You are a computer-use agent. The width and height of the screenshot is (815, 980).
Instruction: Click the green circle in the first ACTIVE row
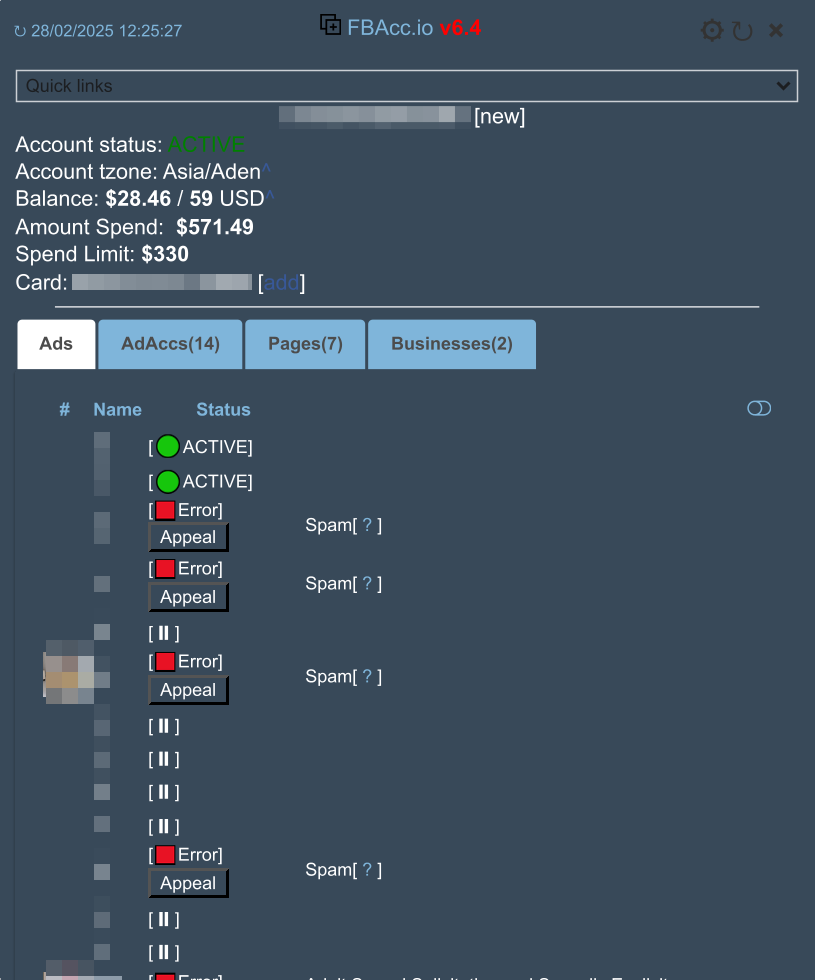tap(168, 447)
